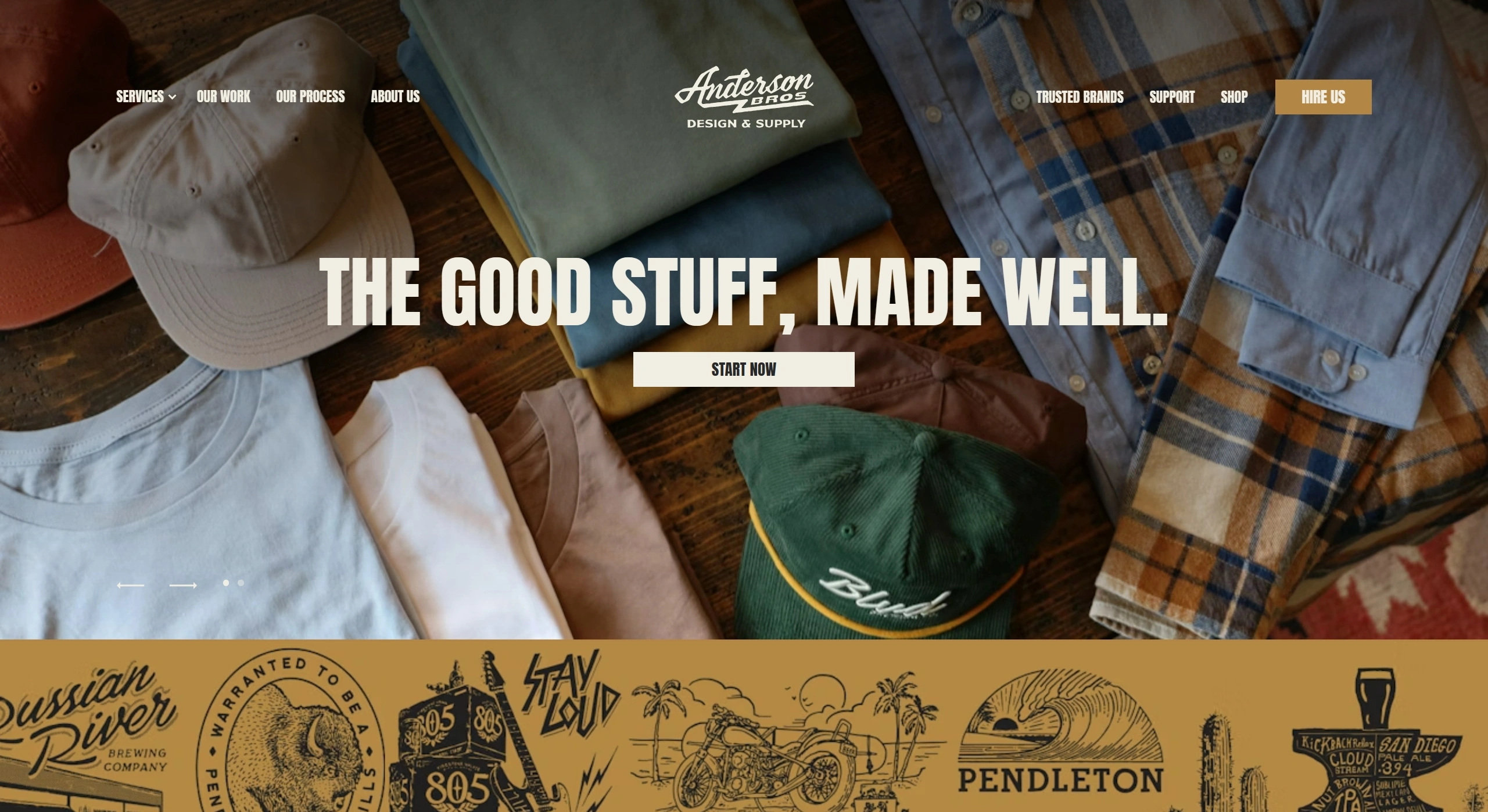This screenshot has height=812, width=1488.
Task: Click the Start Now button
Action: coord(744,369)
